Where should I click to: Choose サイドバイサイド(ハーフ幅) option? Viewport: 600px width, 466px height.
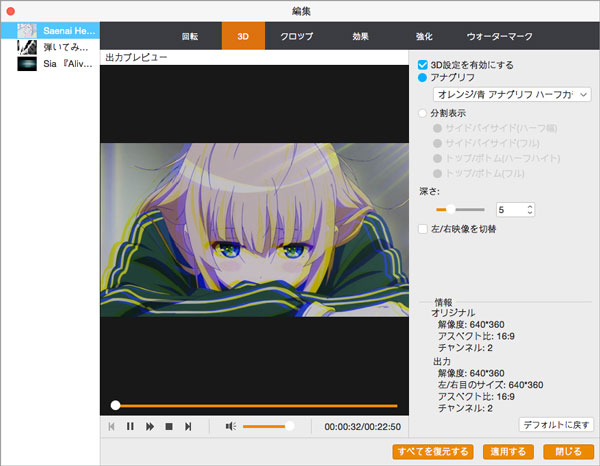tap(437, 128)
